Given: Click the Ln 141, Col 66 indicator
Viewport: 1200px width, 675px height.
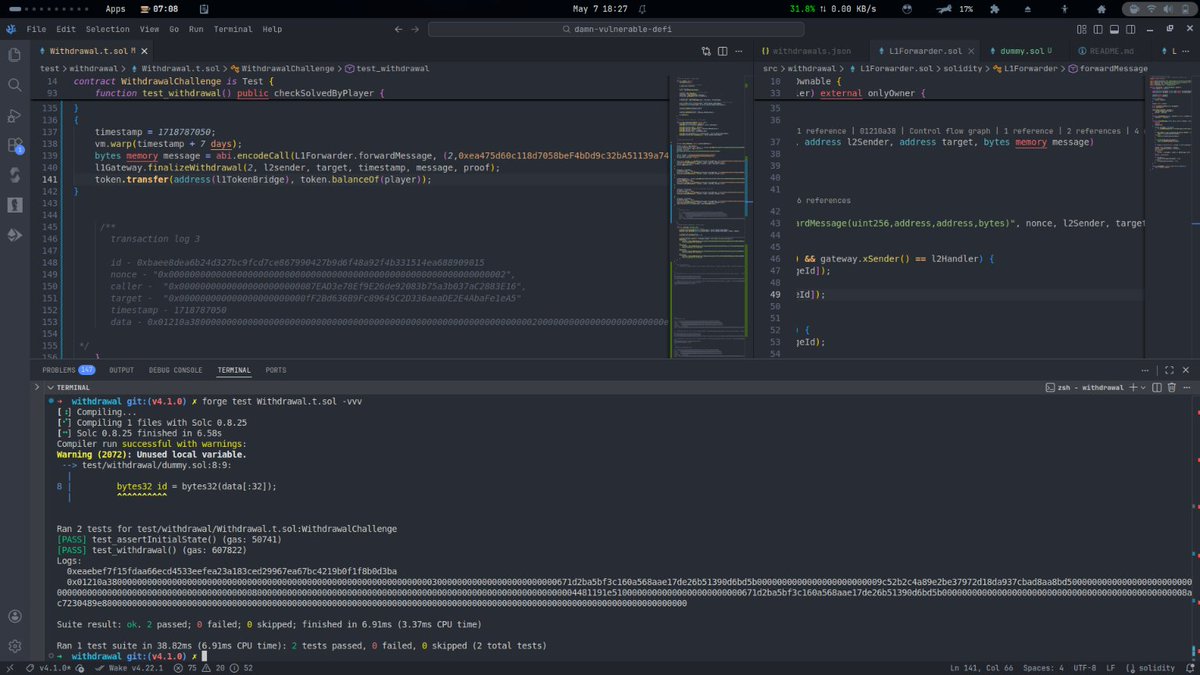Looking at the screenshot, I should (981, 668).
